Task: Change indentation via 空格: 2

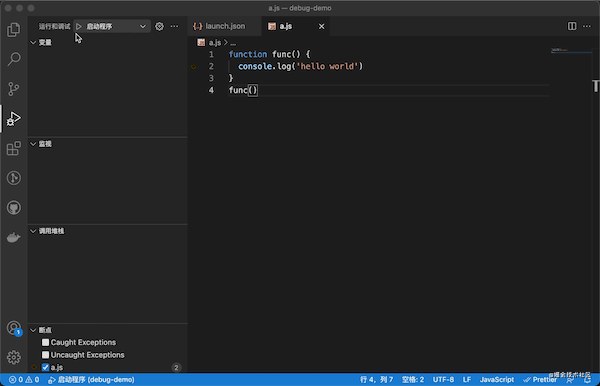Action: (x=413, y=379)
